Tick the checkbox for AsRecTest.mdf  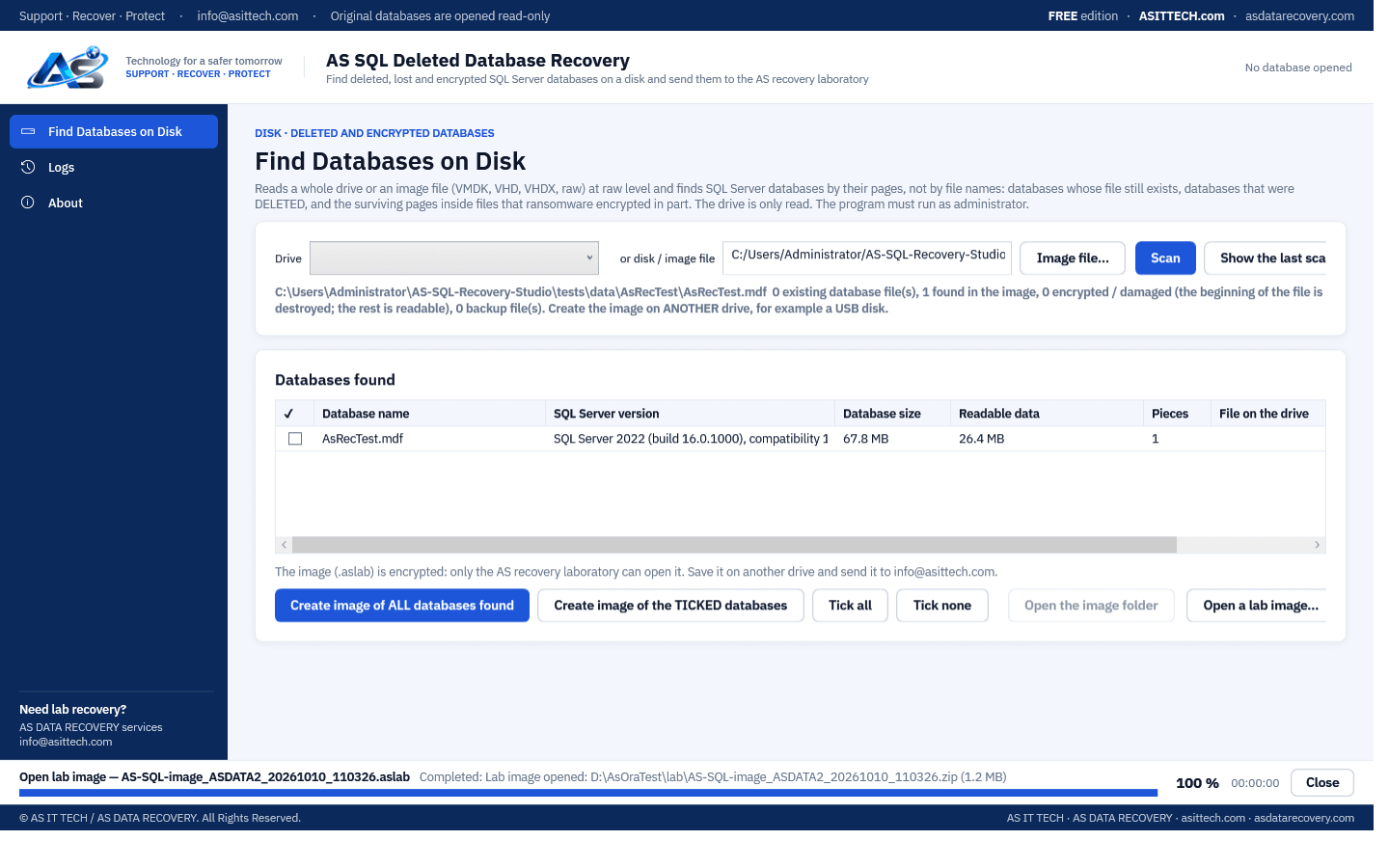[295, 439]
